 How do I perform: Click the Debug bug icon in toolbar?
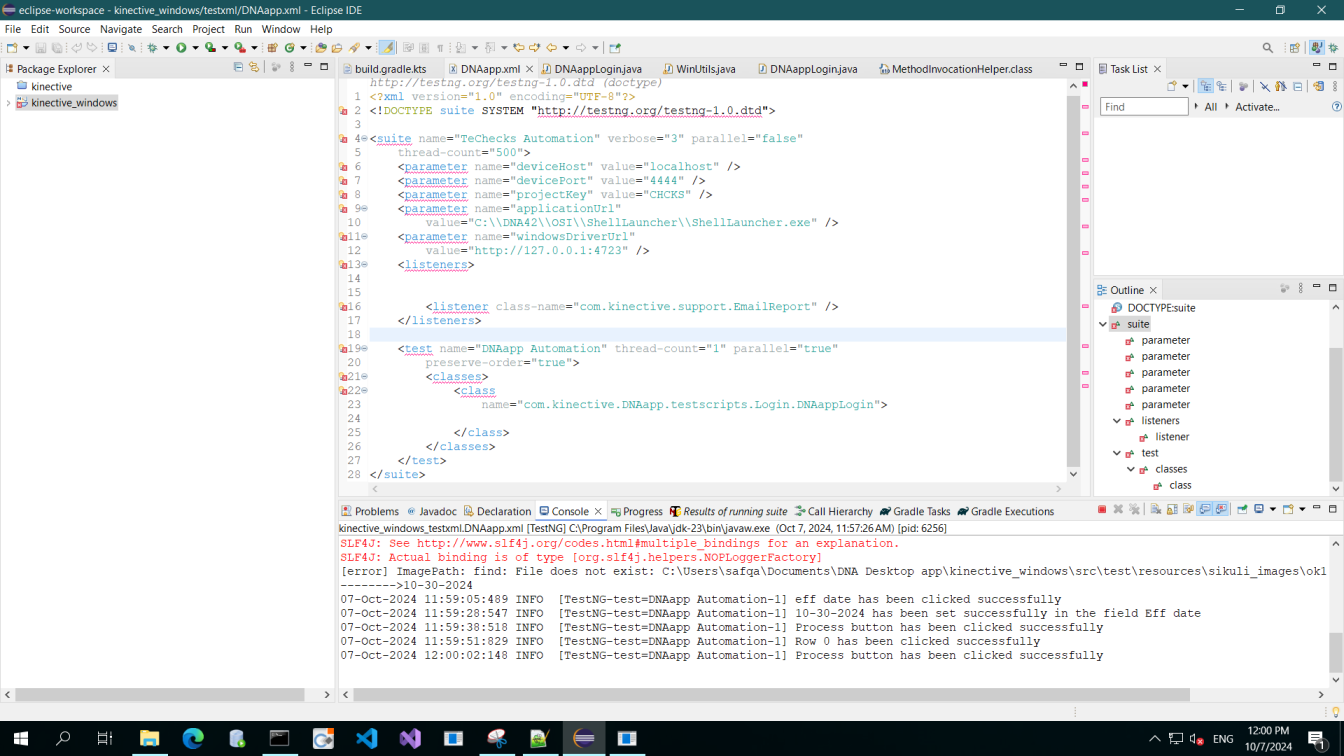coord(153,48)
